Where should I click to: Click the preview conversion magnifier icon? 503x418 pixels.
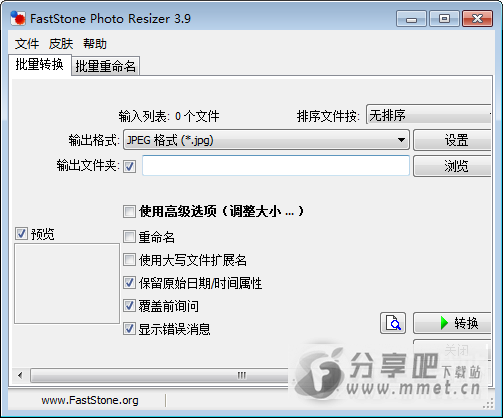[393, 323]
